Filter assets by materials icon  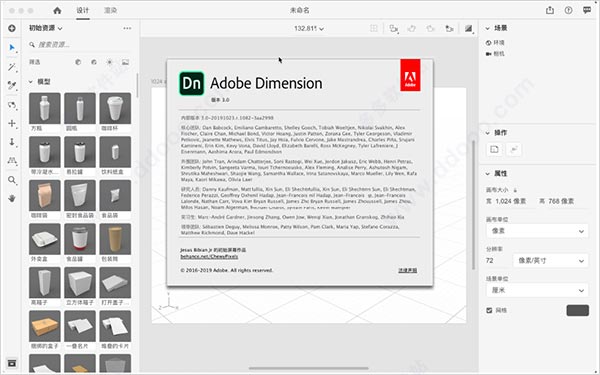tap(94, 62)
